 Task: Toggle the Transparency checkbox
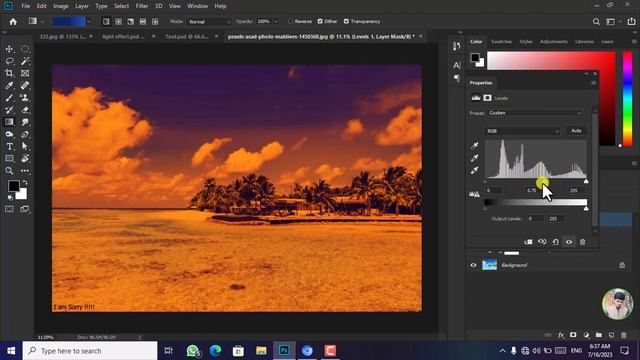(x=346, y=22)
